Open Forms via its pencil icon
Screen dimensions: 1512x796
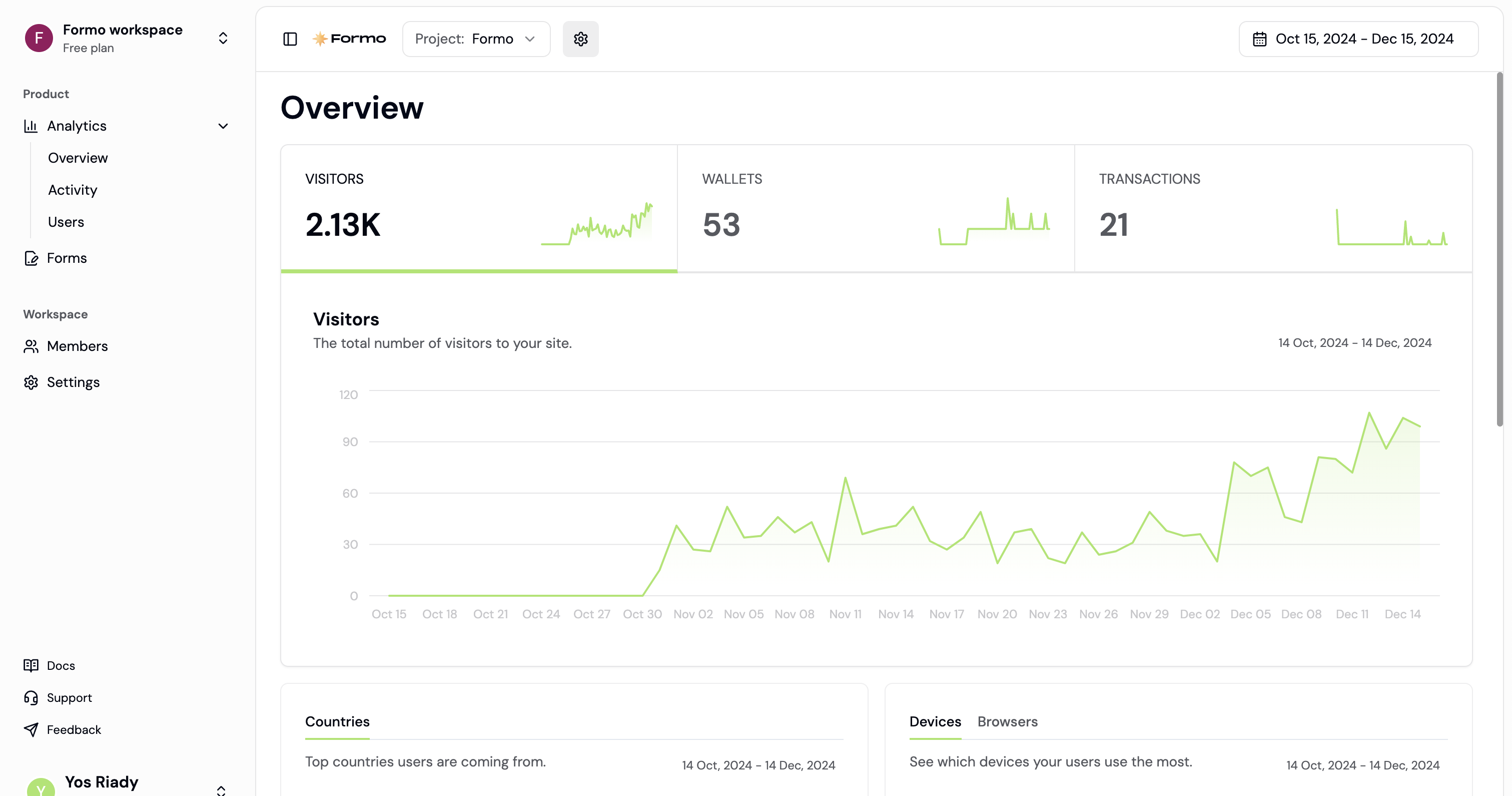click(x=31, y=258)
